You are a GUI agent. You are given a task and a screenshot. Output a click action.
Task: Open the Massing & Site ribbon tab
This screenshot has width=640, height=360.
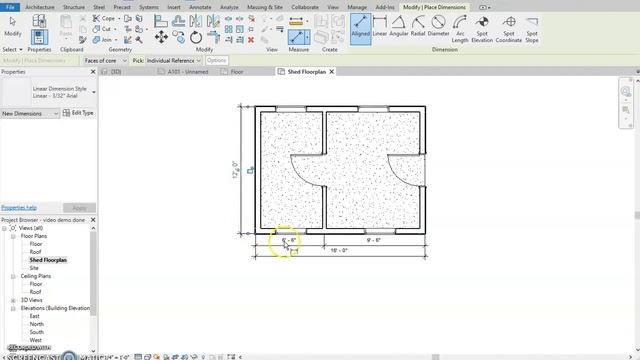pyautogui.click(x=265, y=7)
